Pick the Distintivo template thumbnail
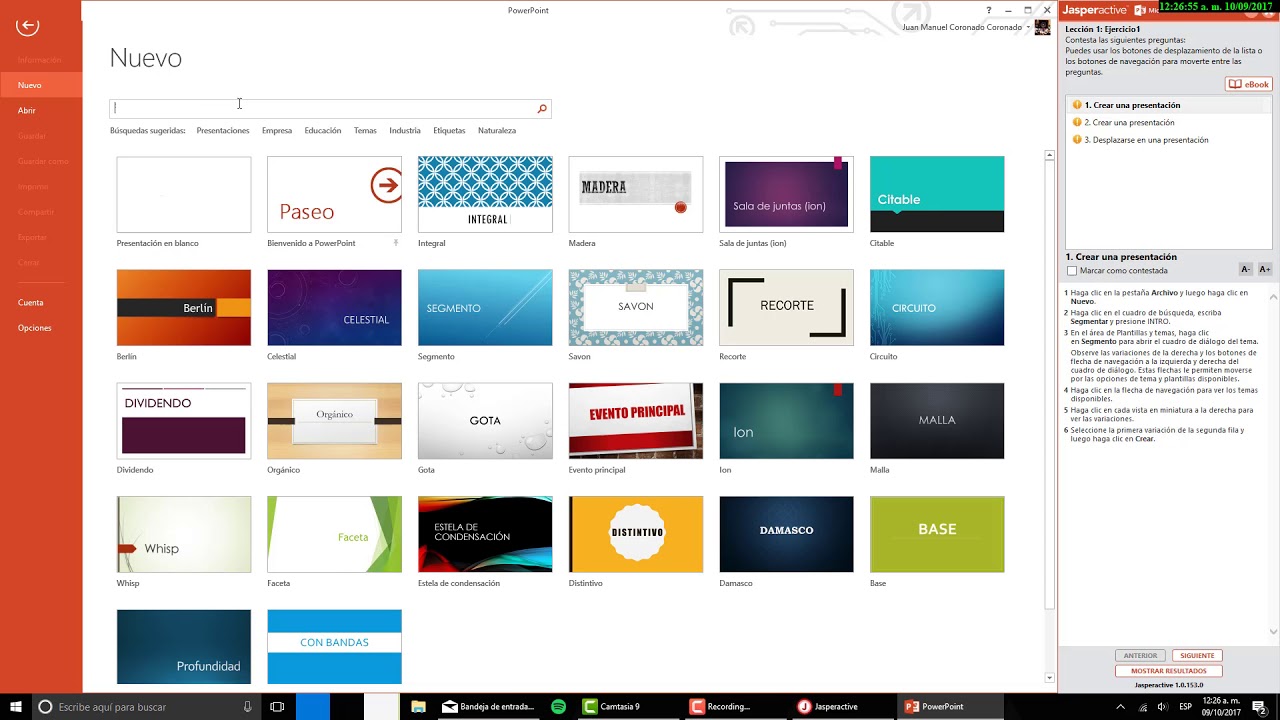This screenshot has height=720, width=1280. pos(636,534)
